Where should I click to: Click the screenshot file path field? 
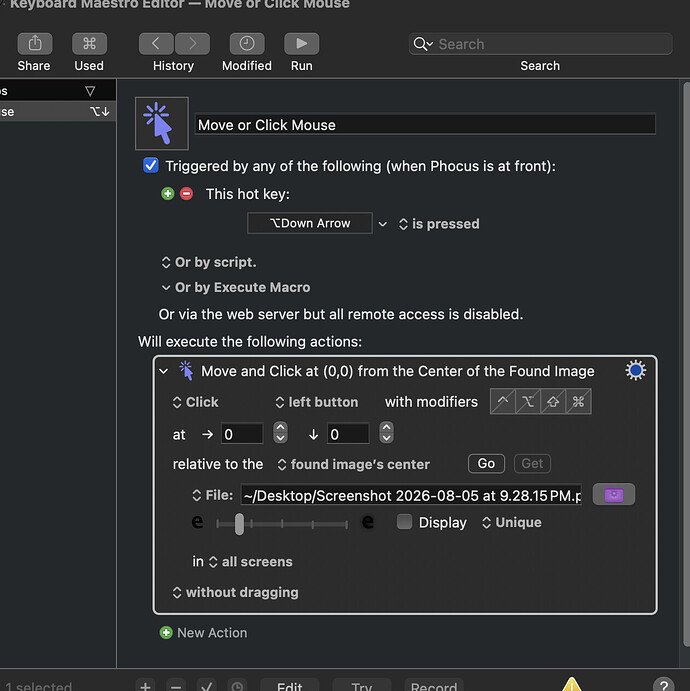click(x=411, y=495)
